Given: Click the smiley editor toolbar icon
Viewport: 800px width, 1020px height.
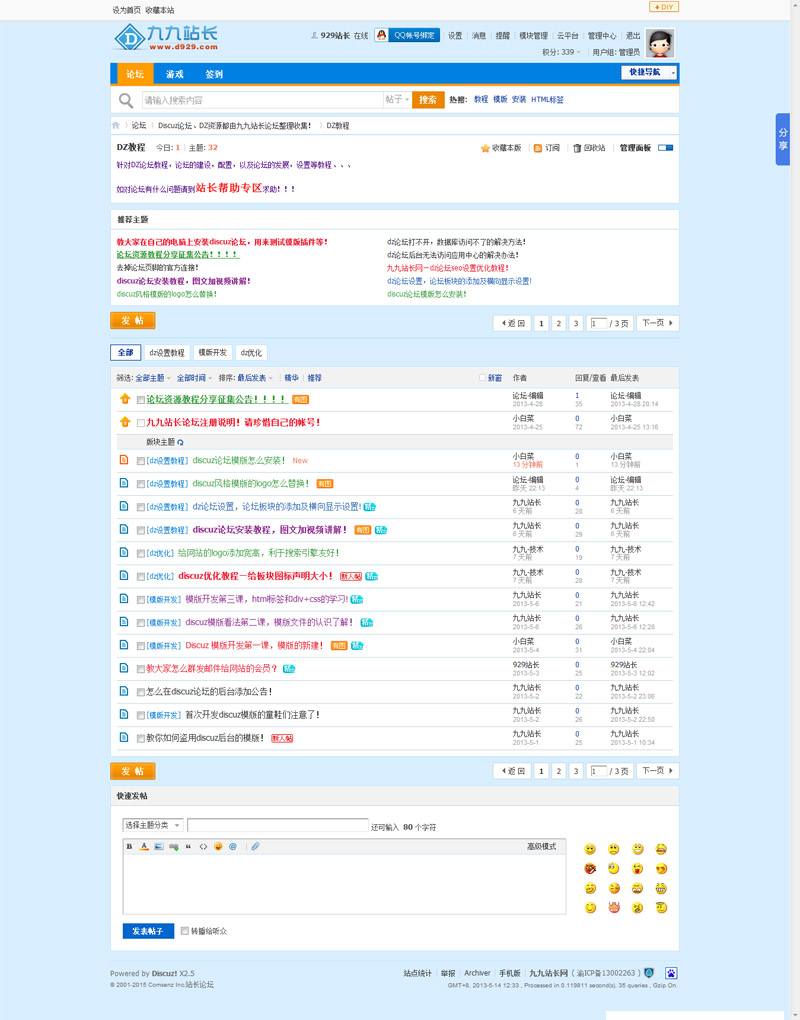Looking at the screenshot, I should tap(218, 846).
